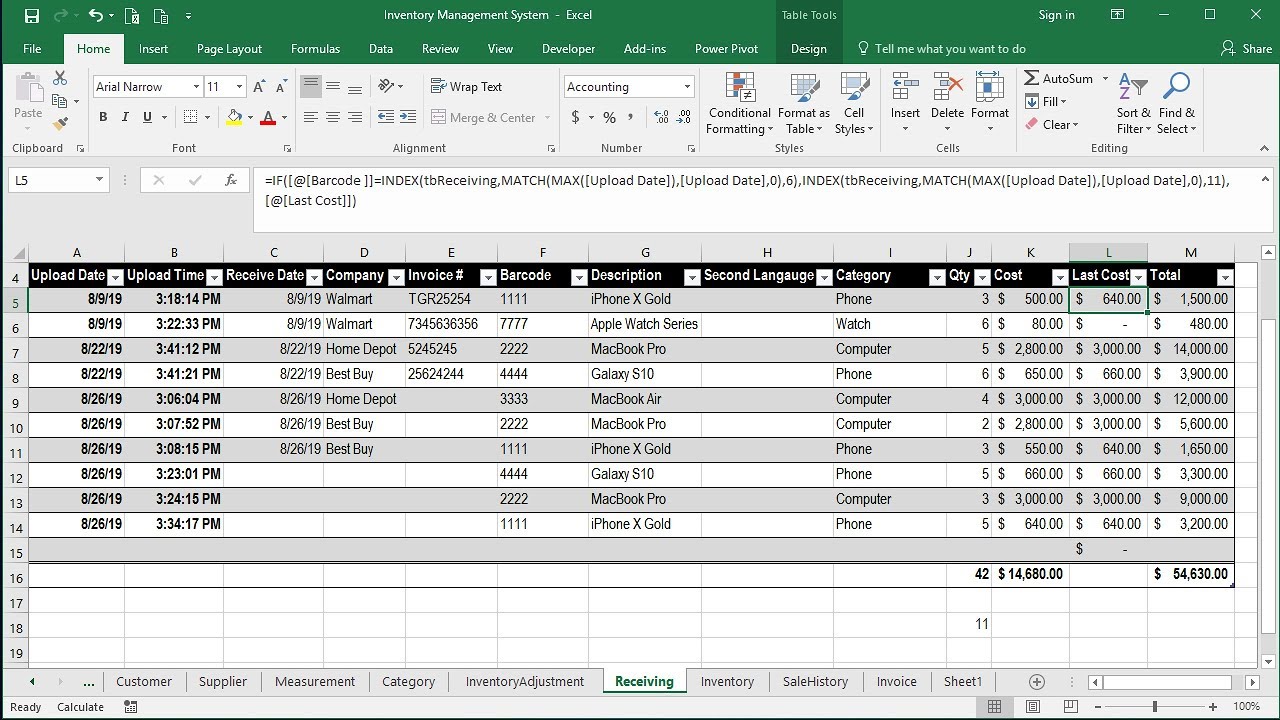Open the Clear dropdown
This screenshot has width=1280, height=720.
tap(1052, 124)
